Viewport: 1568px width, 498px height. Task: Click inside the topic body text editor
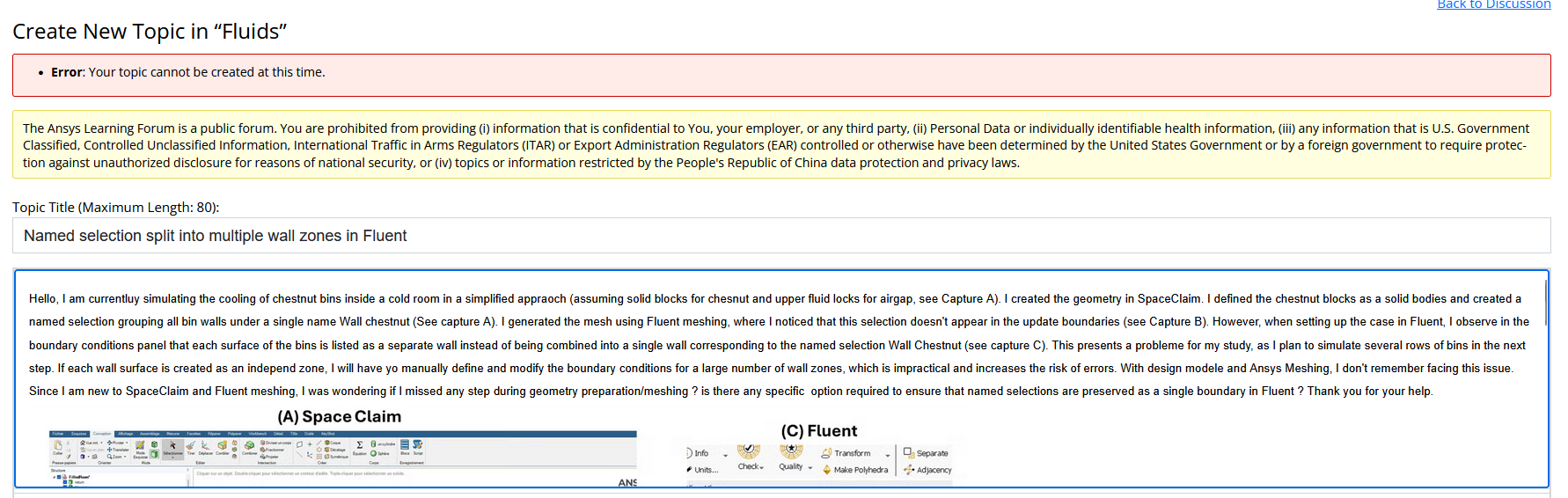click(774, 345)
